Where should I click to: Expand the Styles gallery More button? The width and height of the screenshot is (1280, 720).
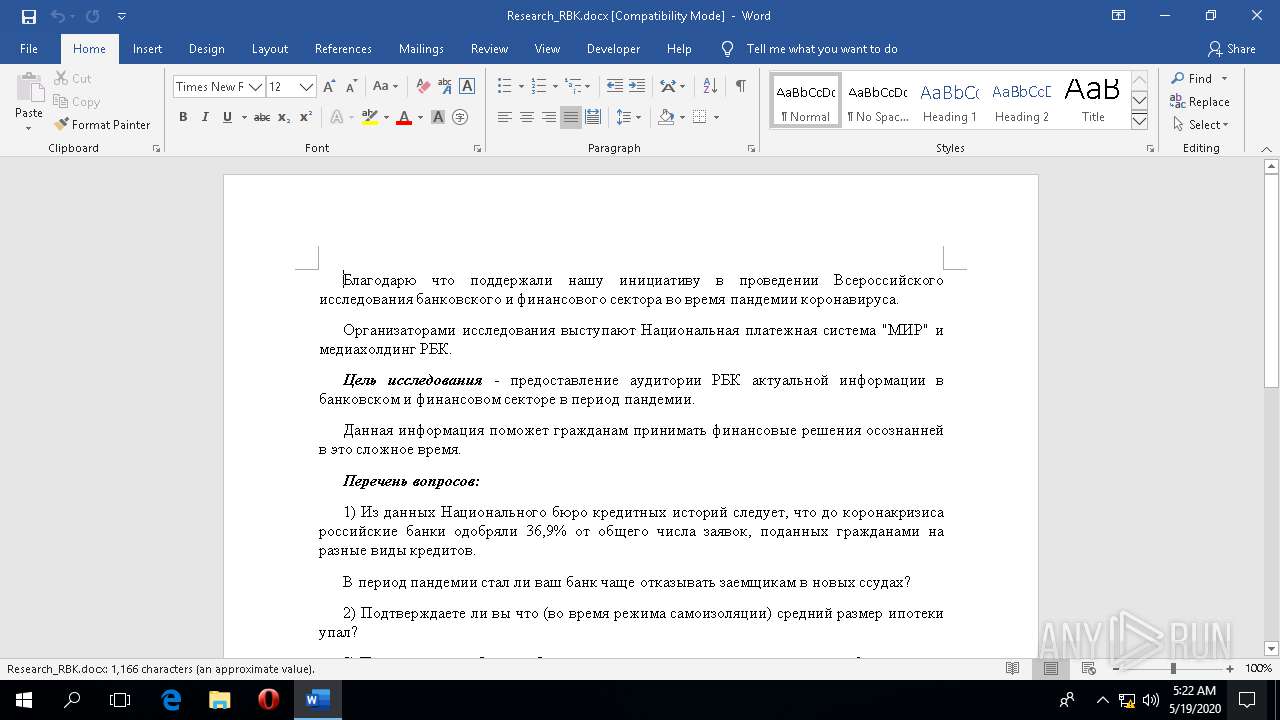tap(1139, 121)
